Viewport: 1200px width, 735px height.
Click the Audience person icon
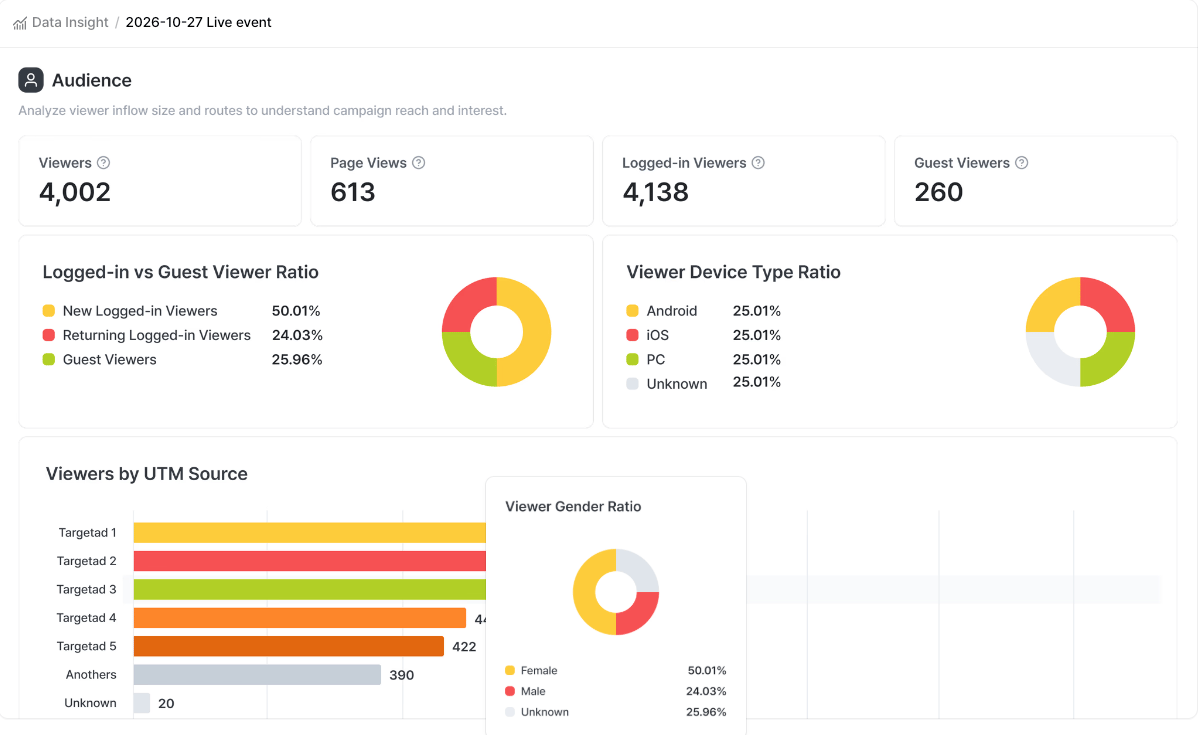click(31, 80)
